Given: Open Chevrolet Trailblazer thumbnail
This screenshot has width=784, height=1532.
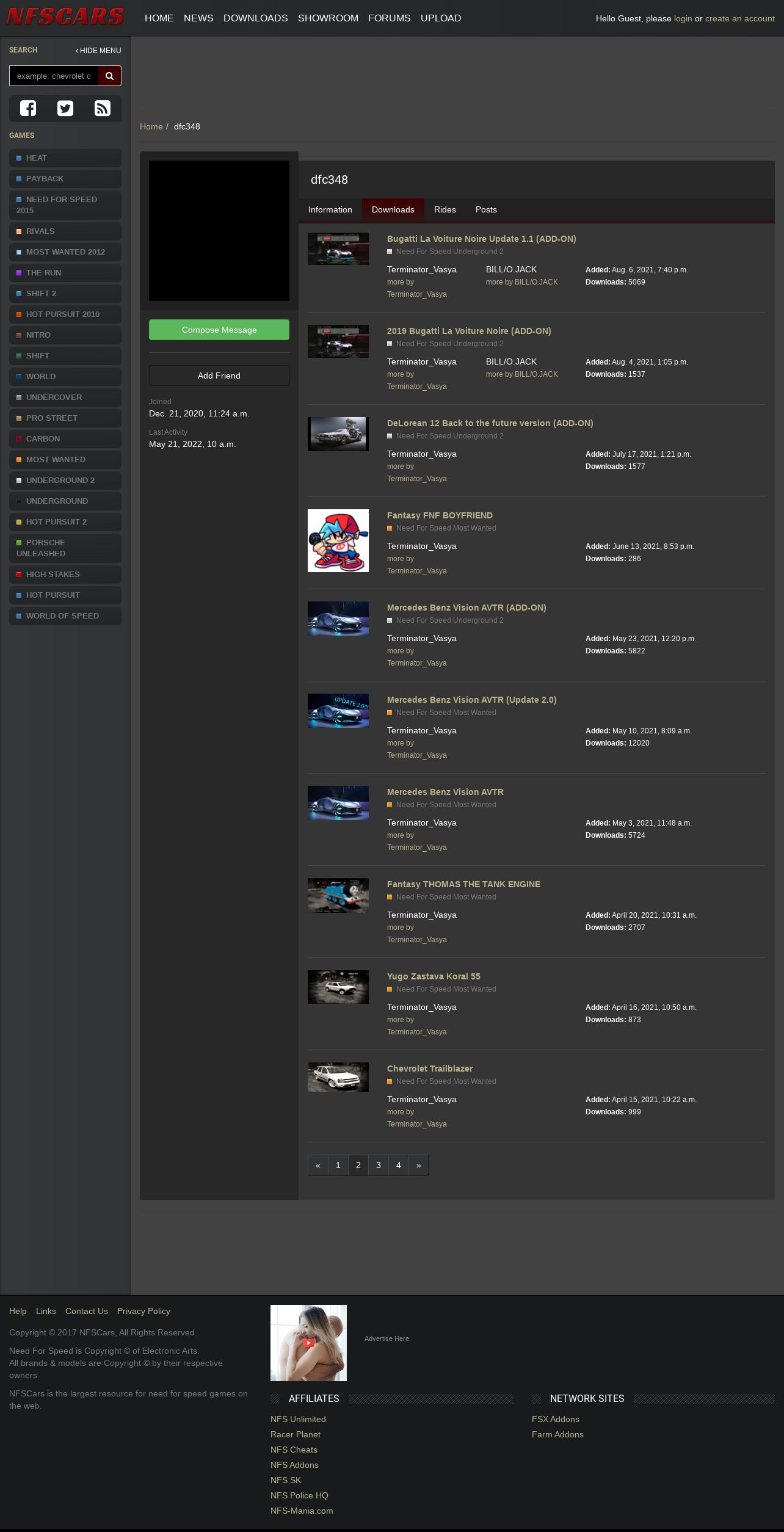Looking at the screenshot, I should (338, 1077).
